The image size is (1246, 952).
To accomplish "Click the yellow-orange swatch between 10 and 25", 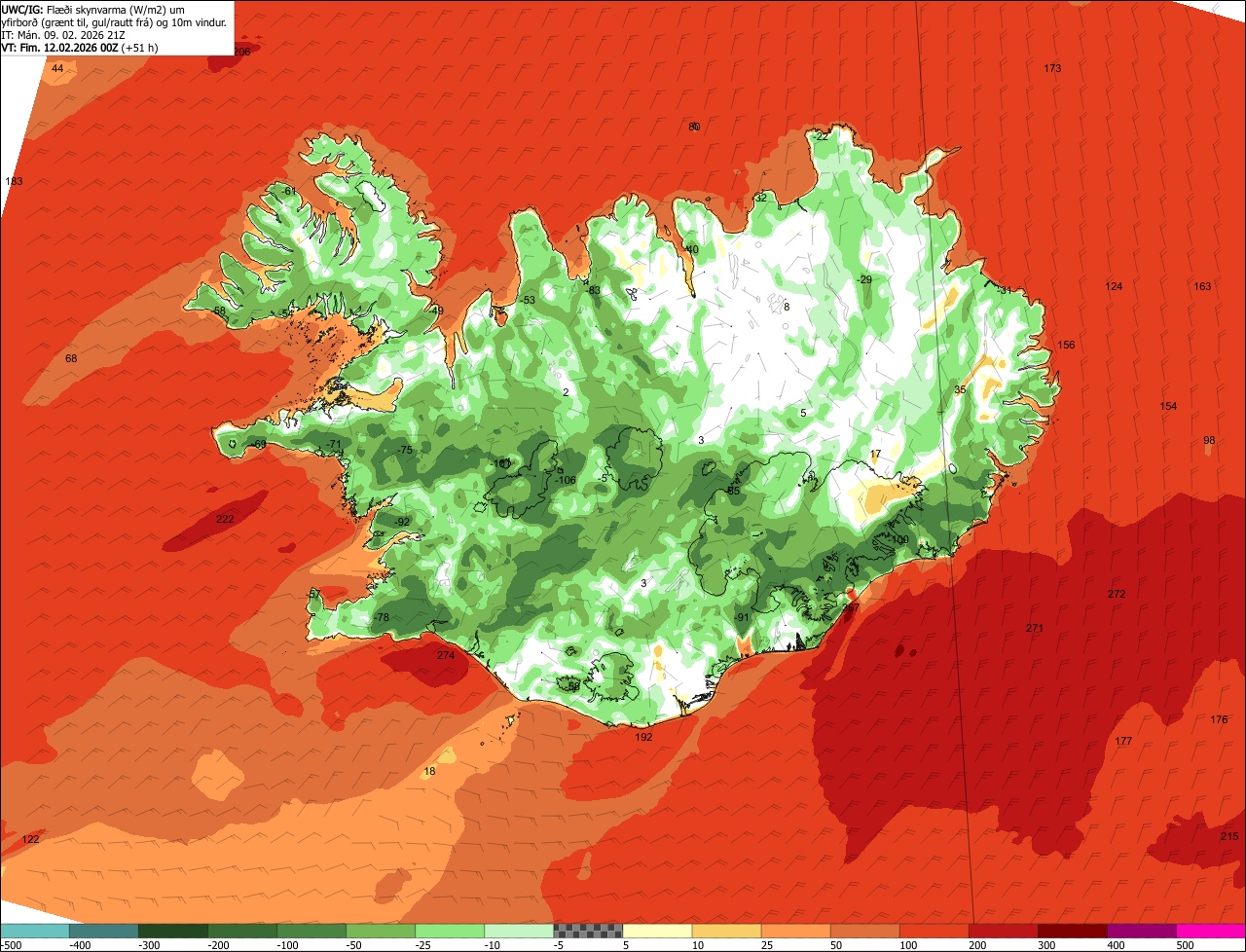I will pos(726,931).
